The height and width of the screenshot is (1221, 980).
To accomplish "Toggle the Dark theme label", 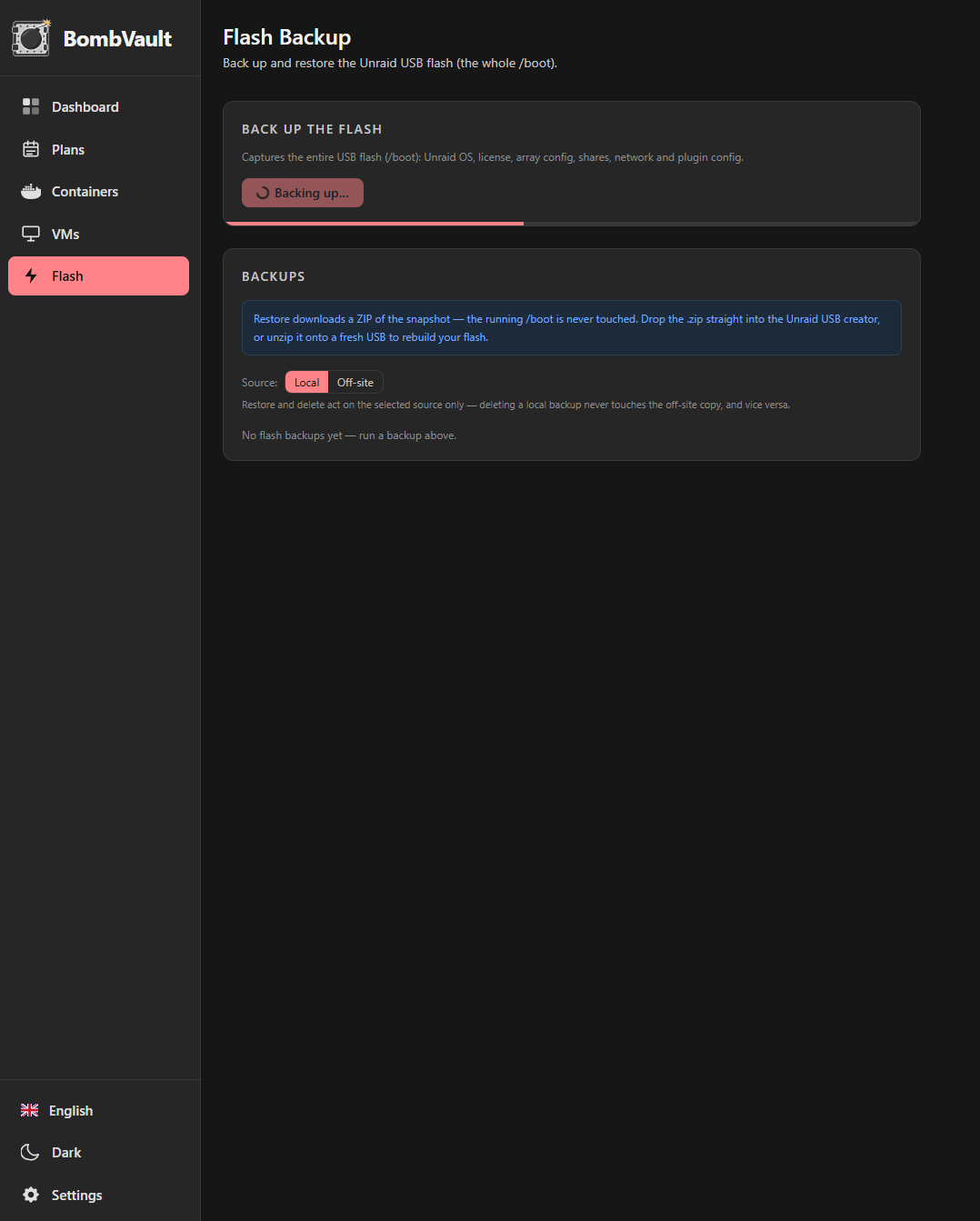I will coord(66,1152).
